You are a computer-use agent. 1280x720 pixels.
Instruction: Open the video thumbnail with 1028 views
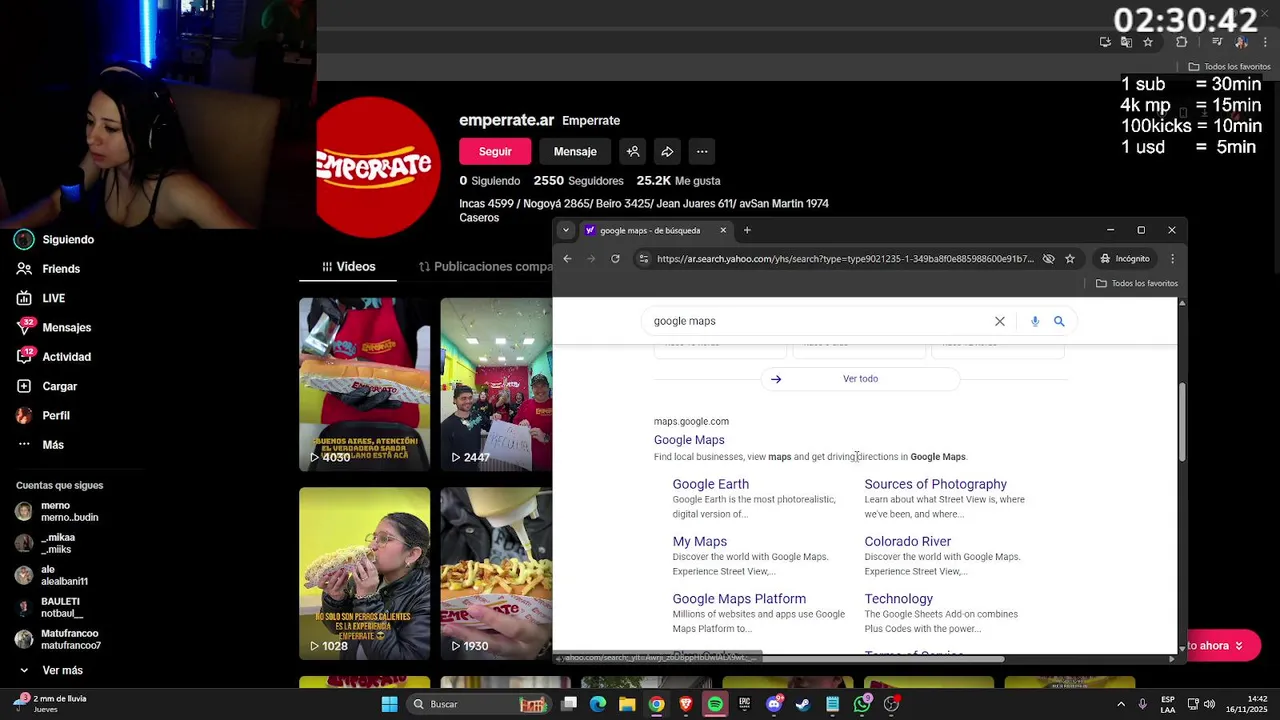coord(364,573)
